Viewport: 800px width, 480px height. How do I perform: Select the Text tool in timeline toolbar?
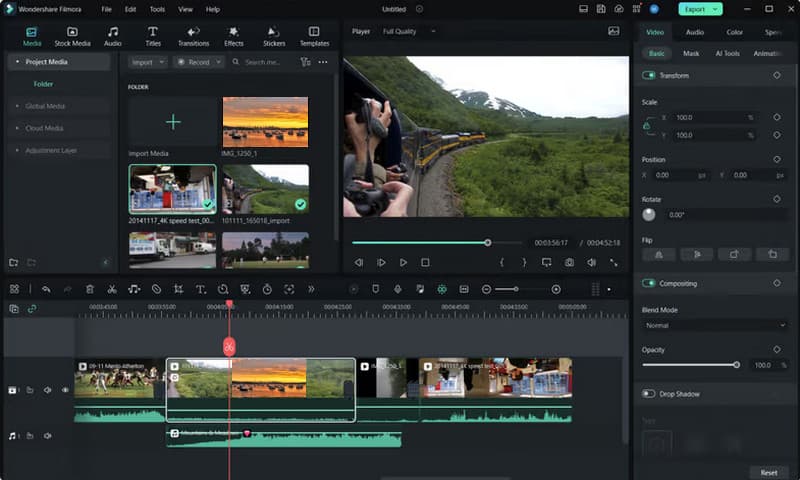click(200, 289)
